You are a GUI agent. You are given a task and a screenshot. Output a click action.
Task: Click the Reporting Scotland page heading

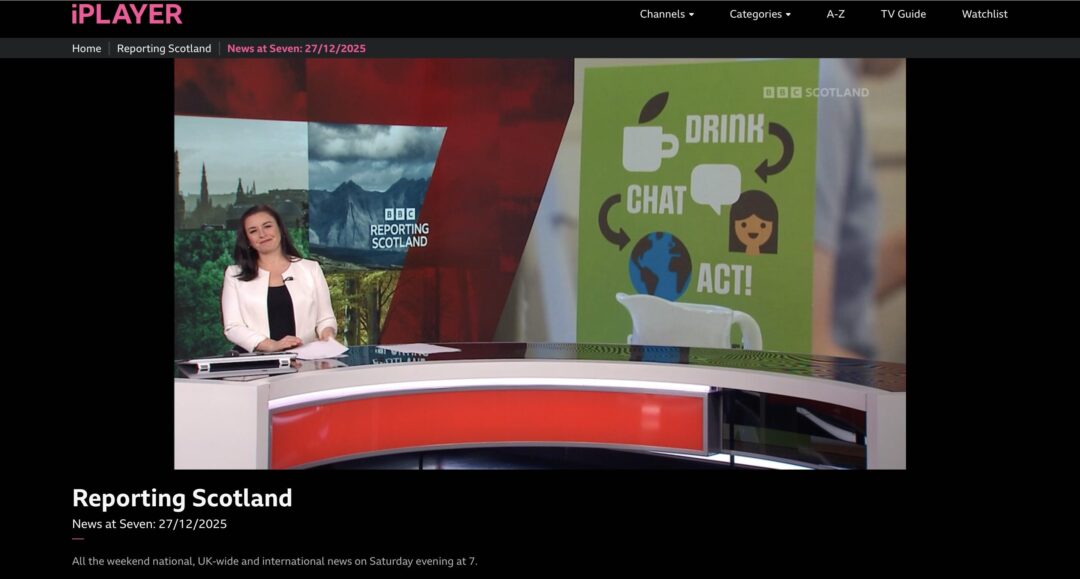tap(182, 498)
